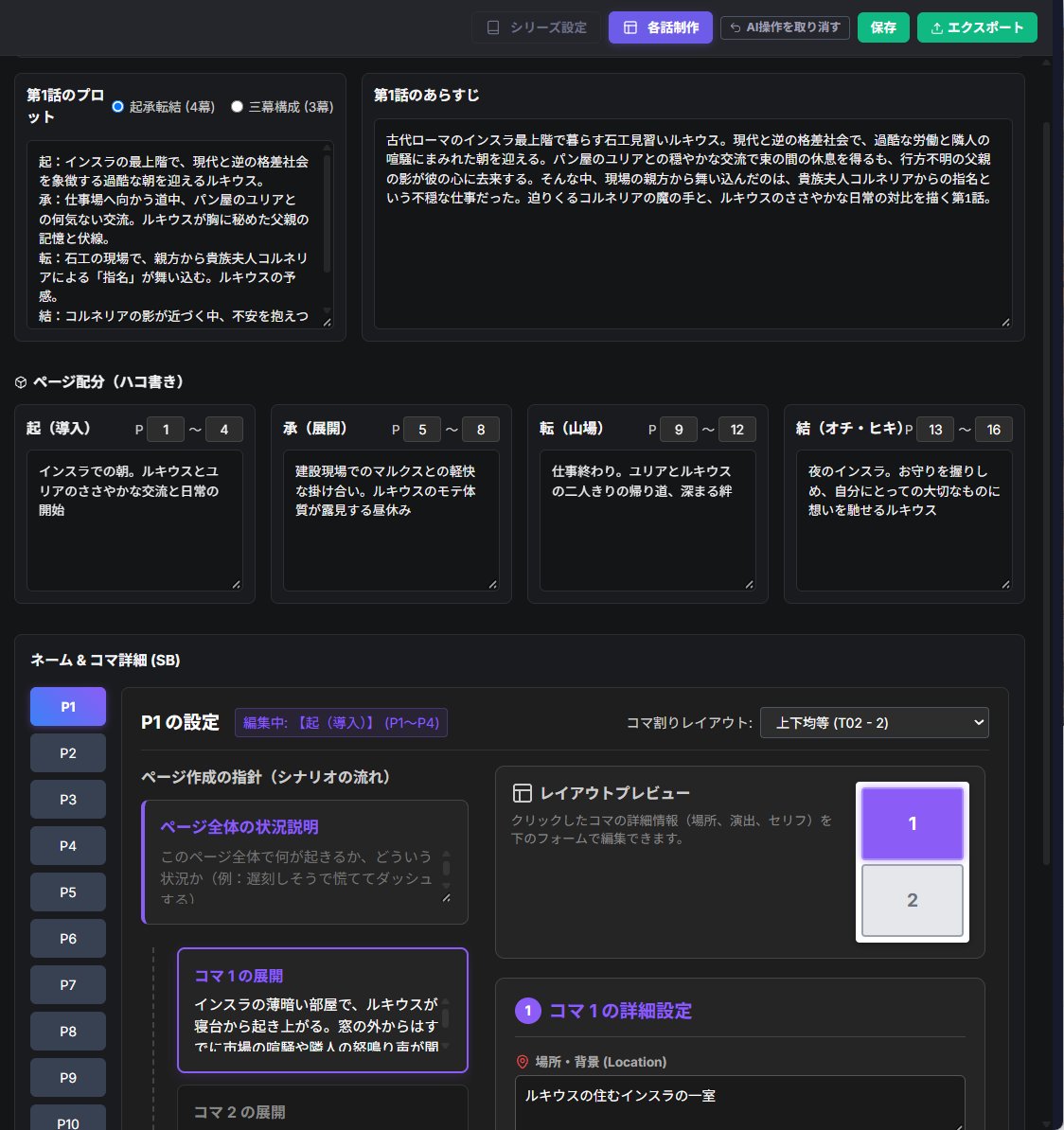Click the numbered circle beside コマ１の詳細設定
Image resolution: width=1064 pixels, height=1130 pixels.
(x=527, y=1011)
